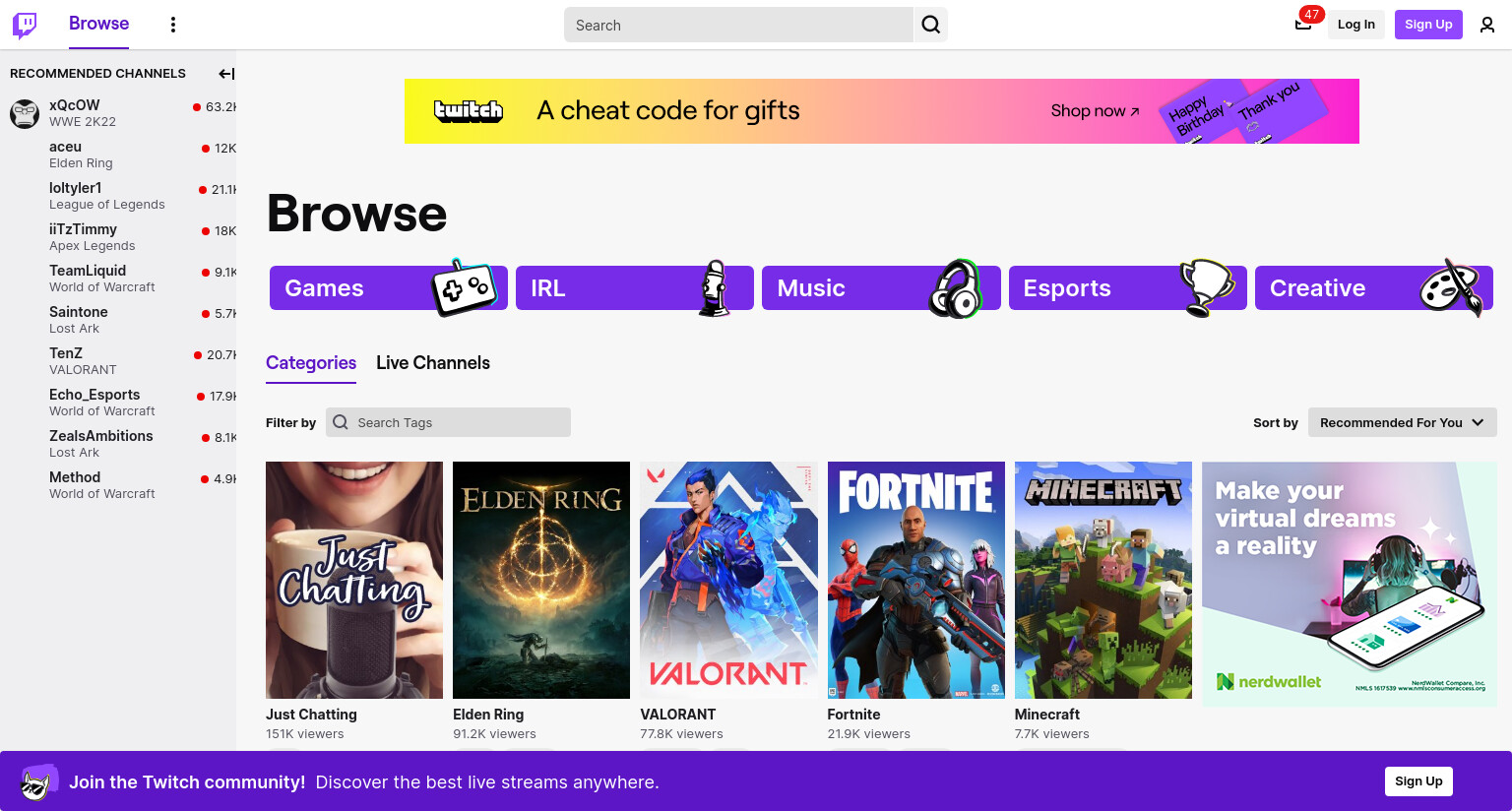This screenshot has height=811, width=1512.
Task: Switch to the Live Channels tab
Action: coord(433,363)
